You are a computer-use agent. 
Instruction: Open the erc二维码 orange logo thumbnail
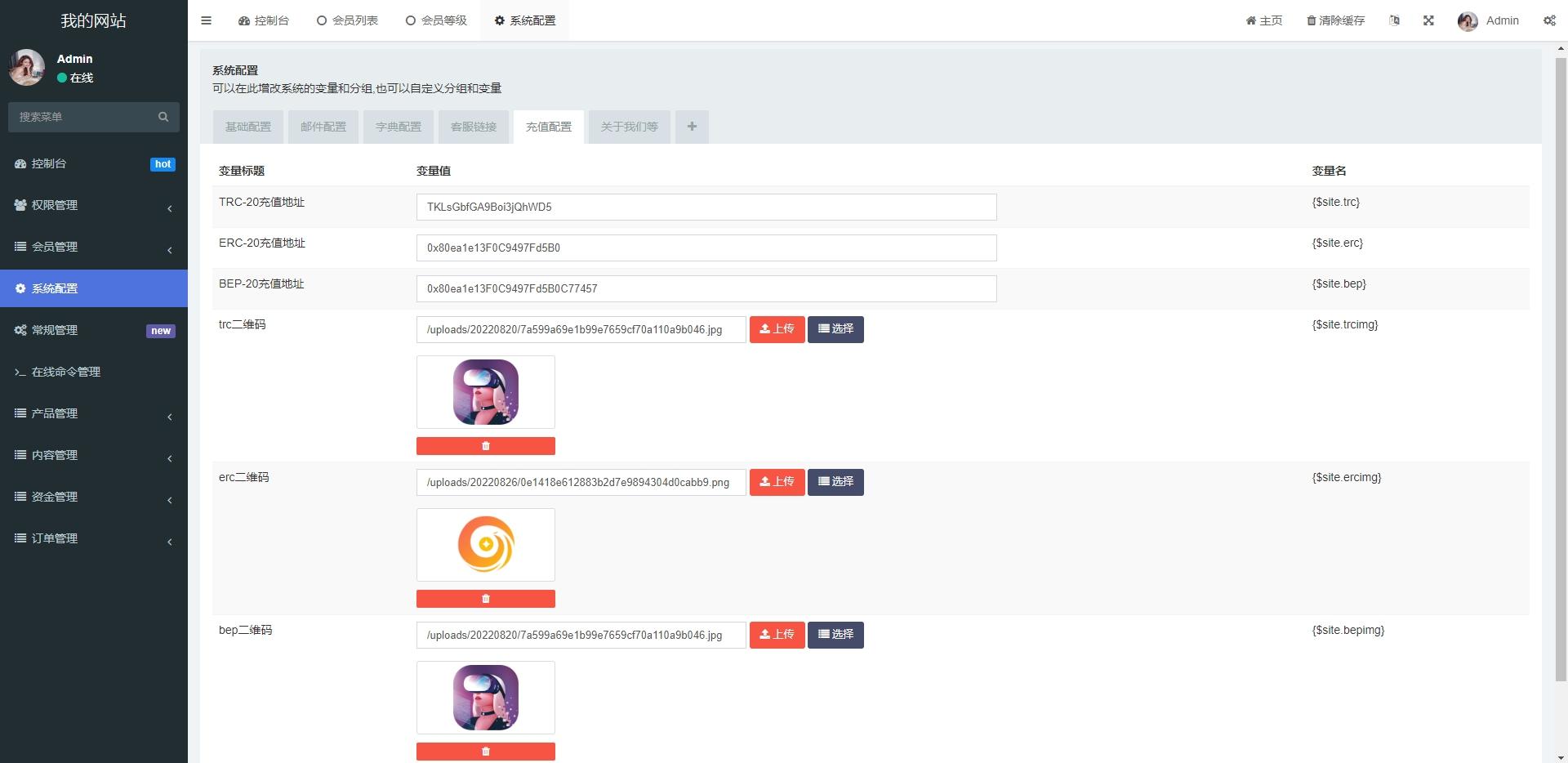[x=486, y=545]
